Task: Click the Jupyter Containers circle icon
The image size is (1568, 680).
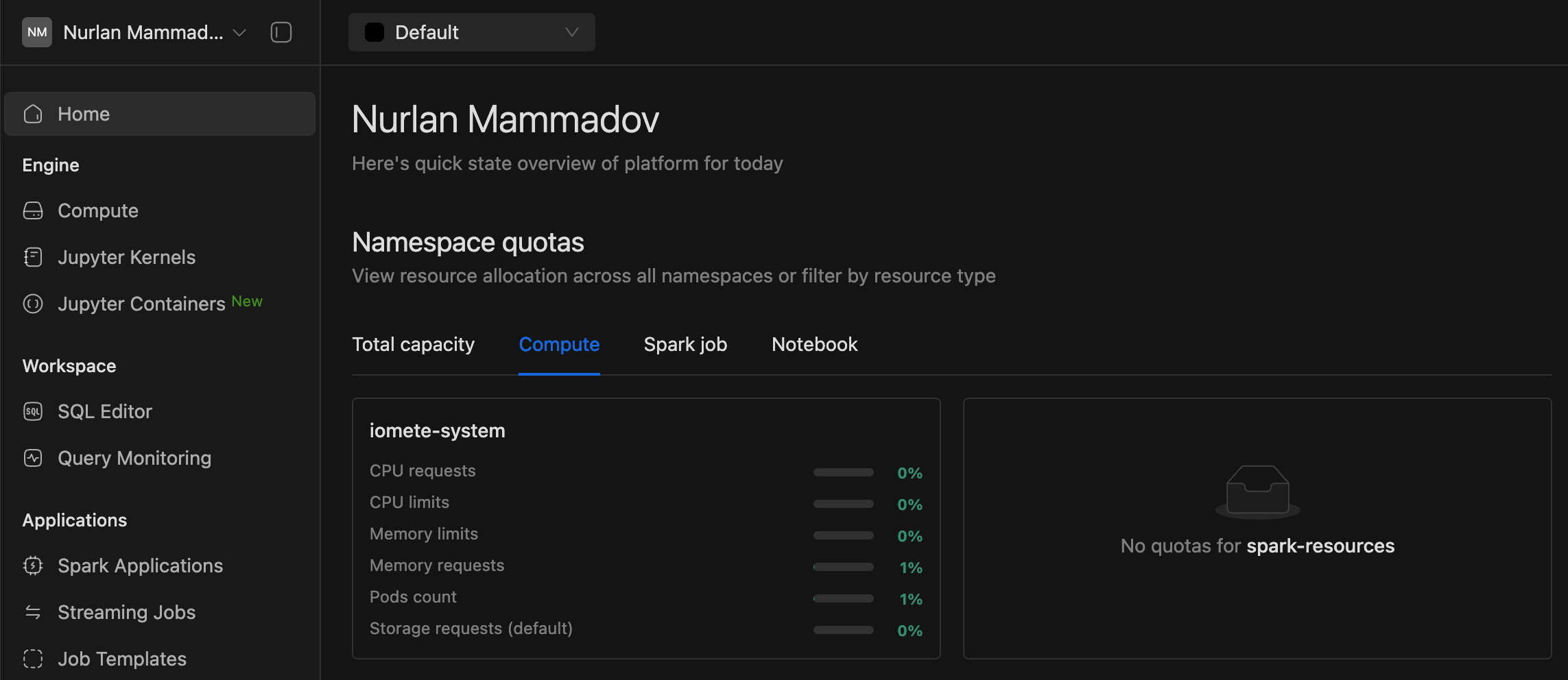Action: click(33, 304)
